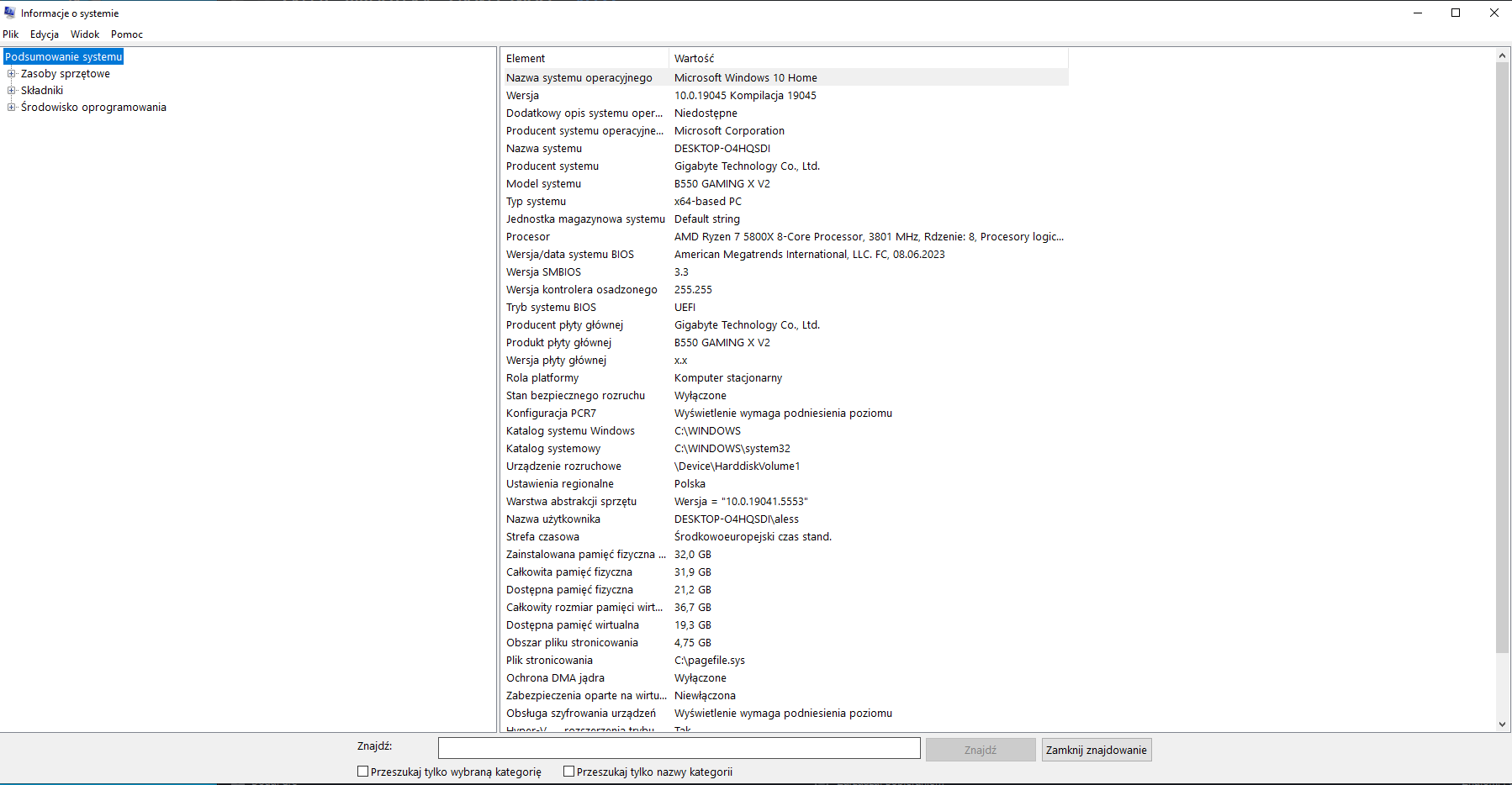
Task: Select the Wersja 10.0.19045 row
Action: pos(785,95)
